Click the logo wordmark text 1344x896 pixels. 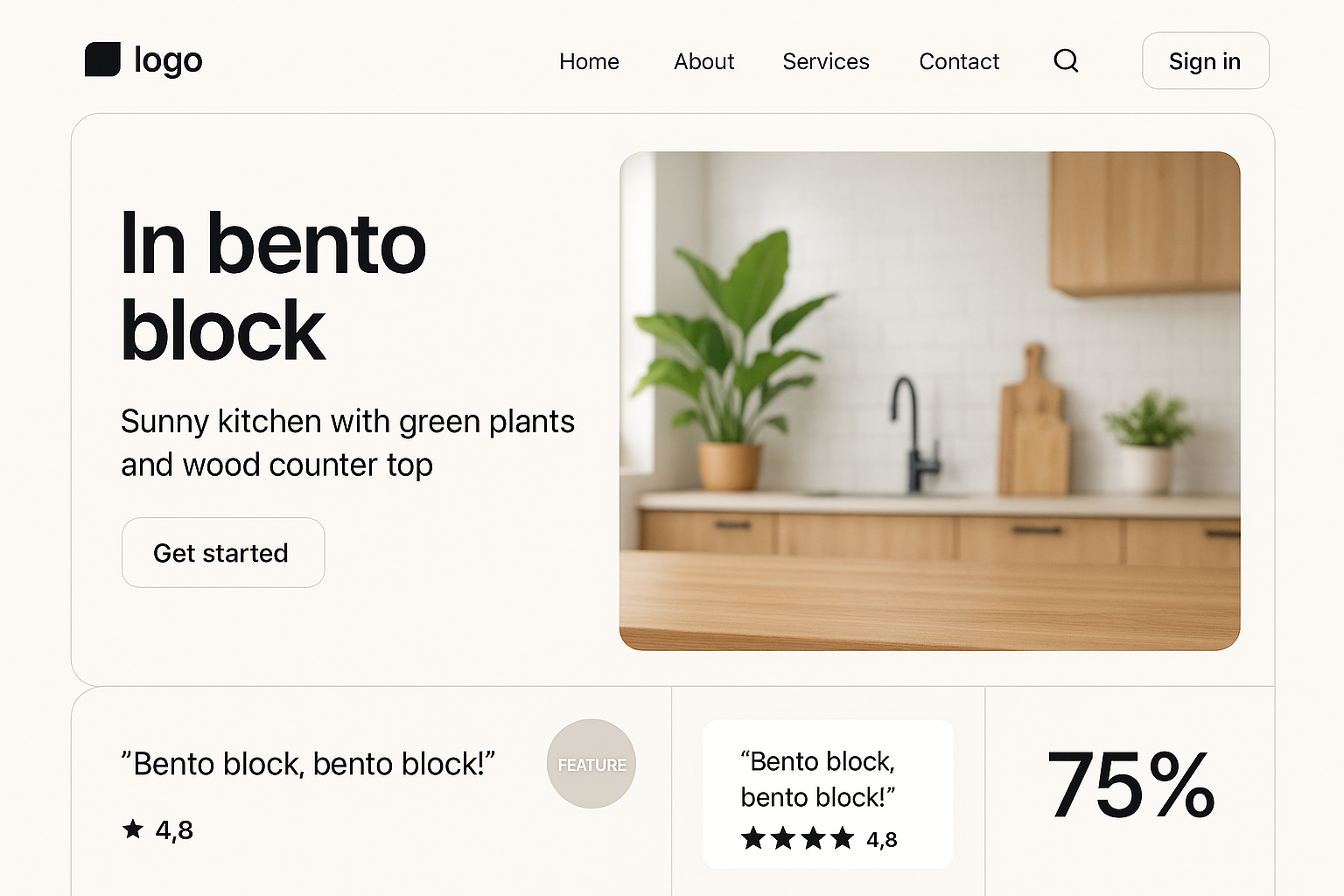click(168, 59)
